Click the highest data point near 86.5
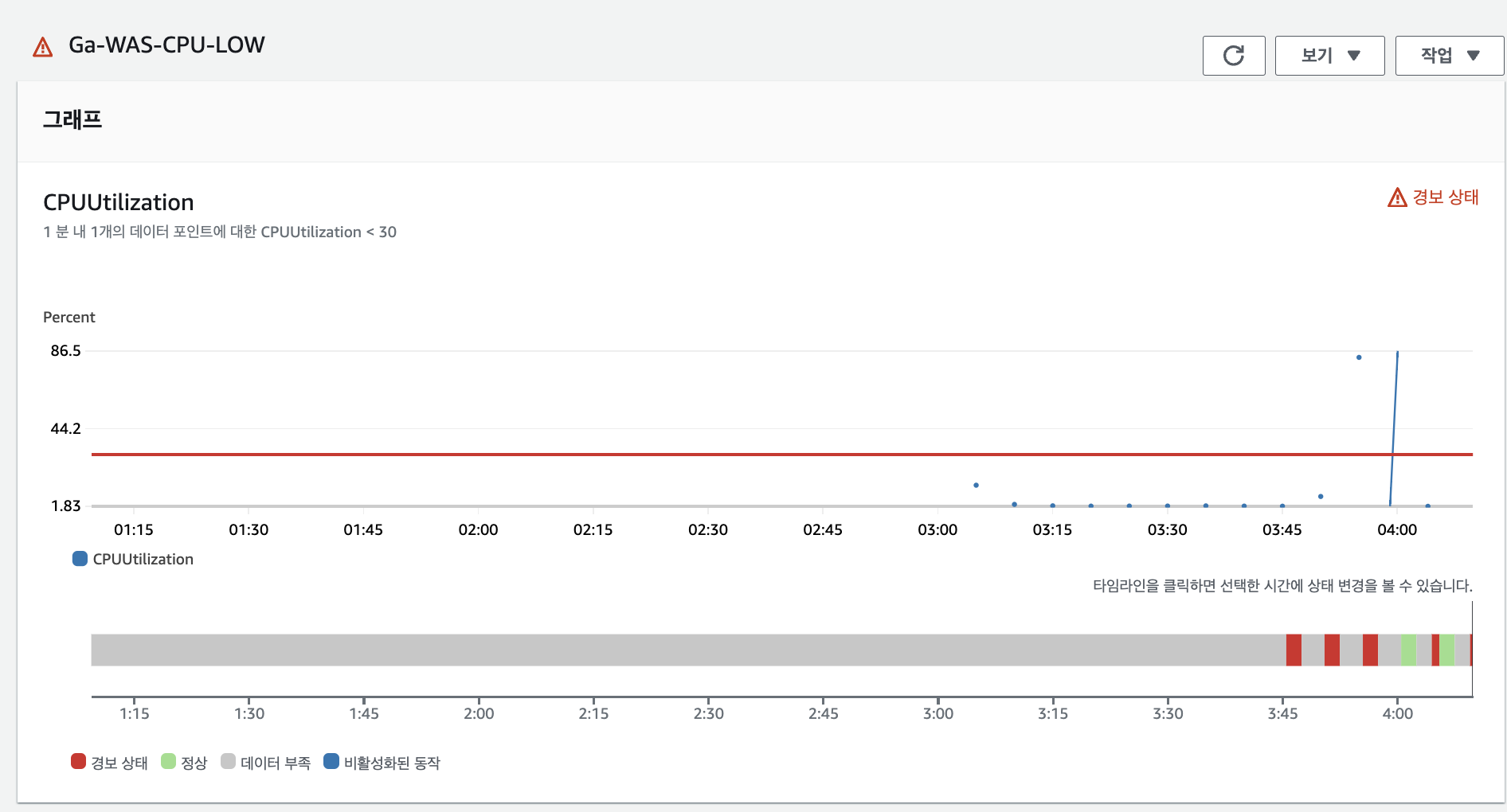1507x812 pixels. pyautogui.click(x=1359, y=357)
